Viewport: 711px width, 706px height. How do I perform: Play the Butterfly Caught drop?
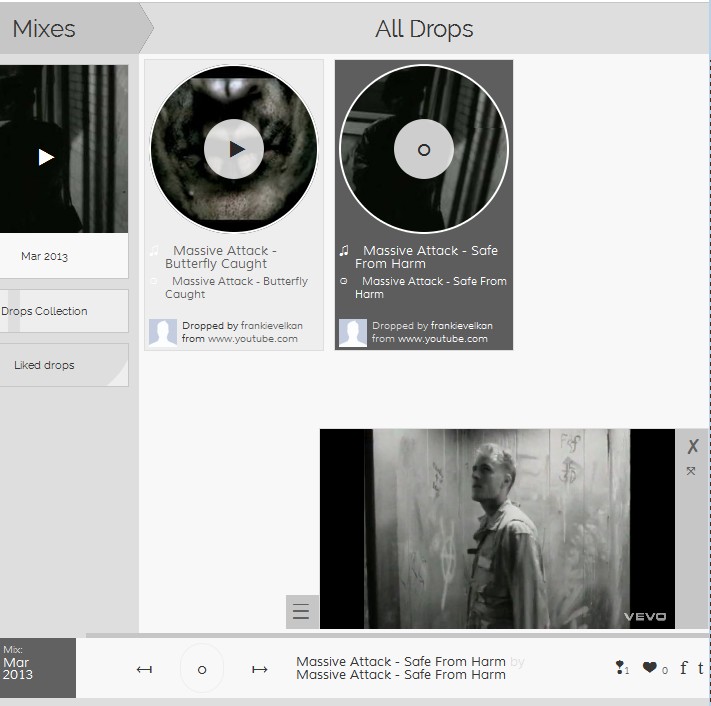[x=234, y=149]
